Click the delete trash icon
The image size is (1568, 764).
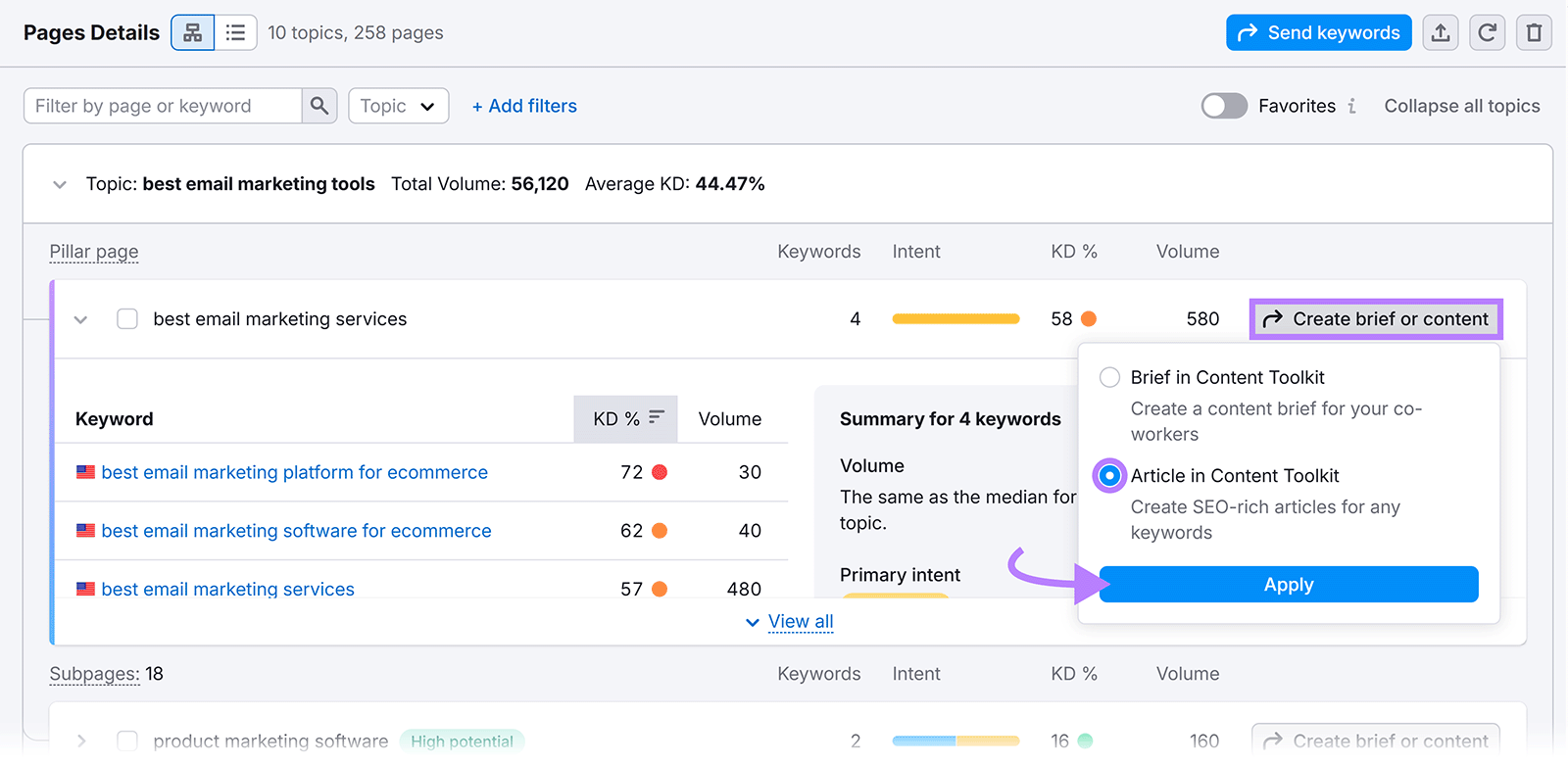[1534, 33]
